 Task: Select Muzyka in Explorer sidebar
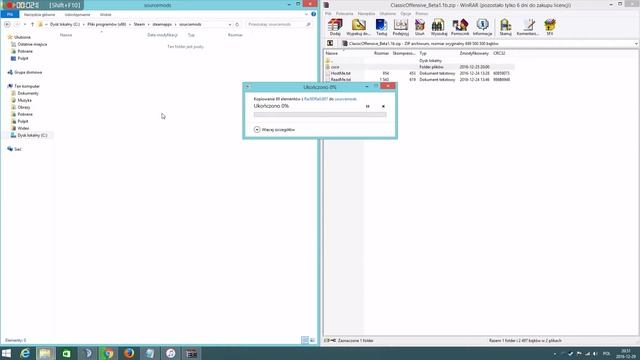pos(24,100)
